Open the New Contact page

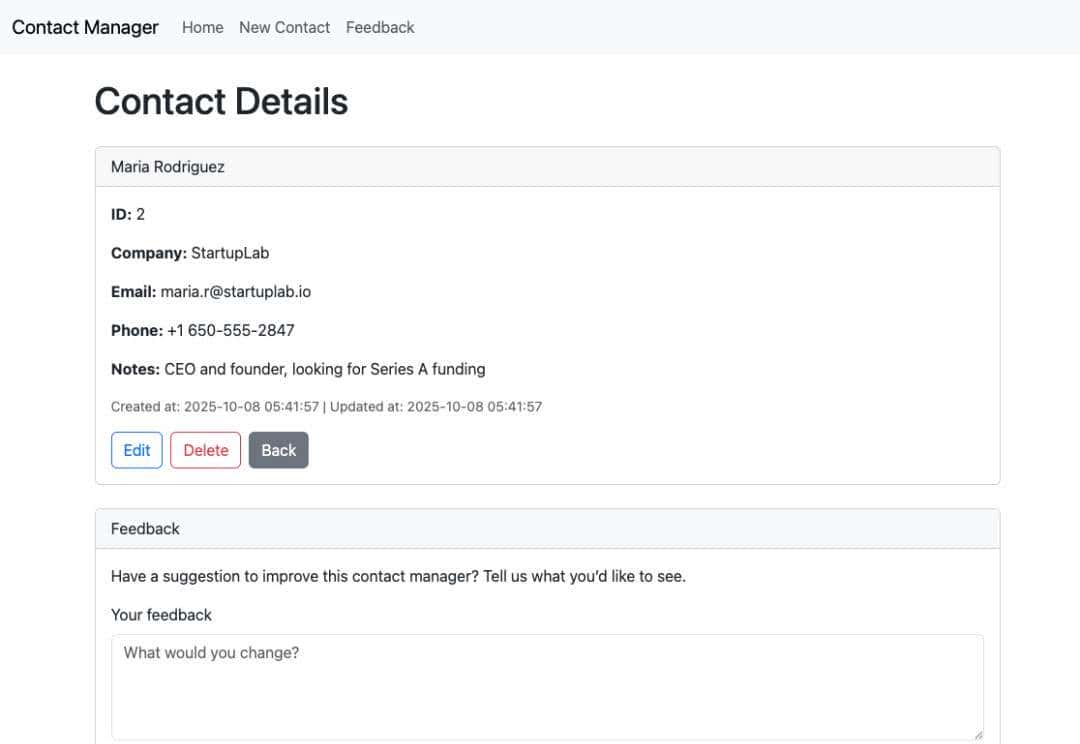point(284,27)
